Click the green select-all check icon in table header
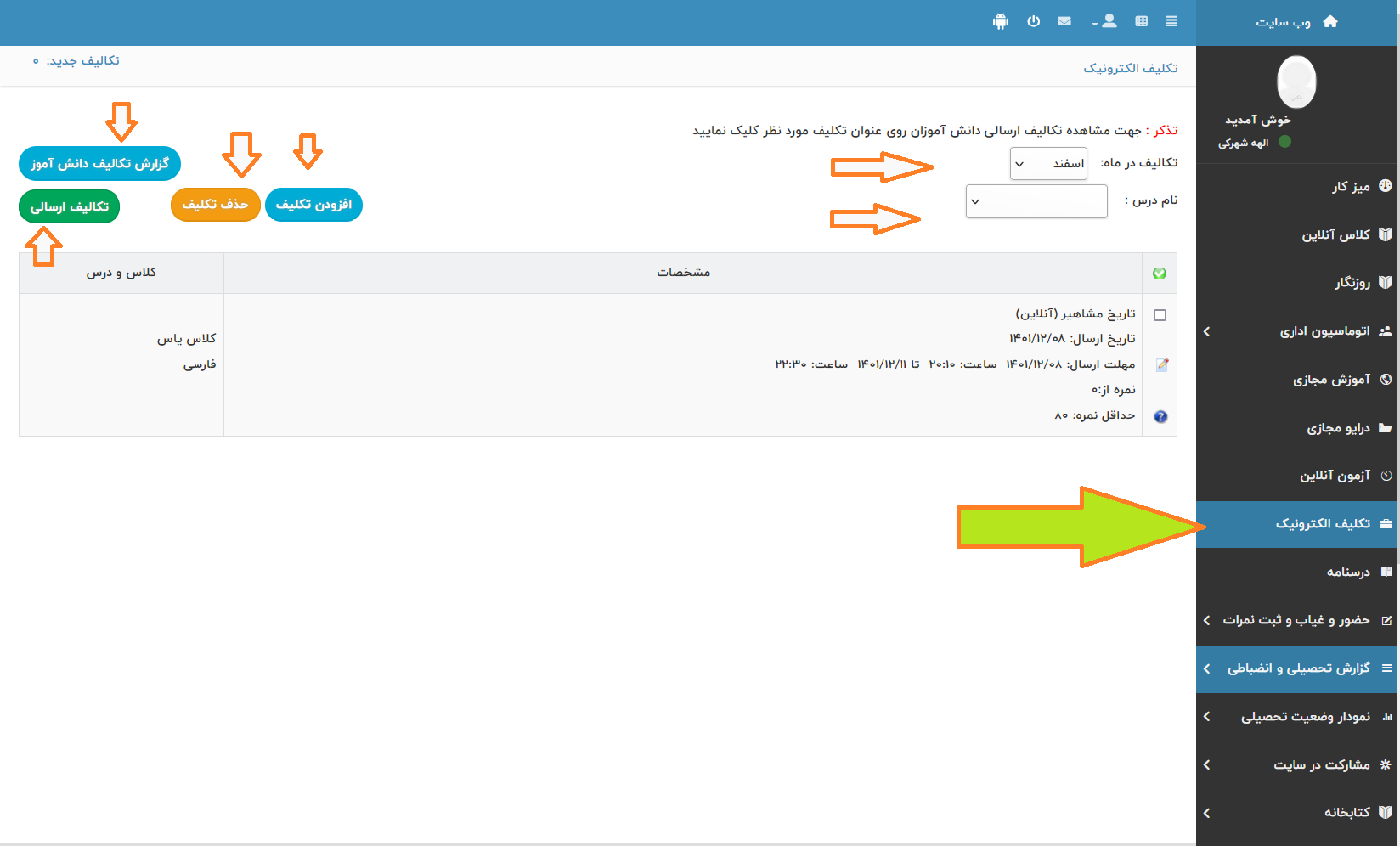Image resolution: width=1400 pixels, height=846 pixels. pyautogui.click(x=1159, y=274)
